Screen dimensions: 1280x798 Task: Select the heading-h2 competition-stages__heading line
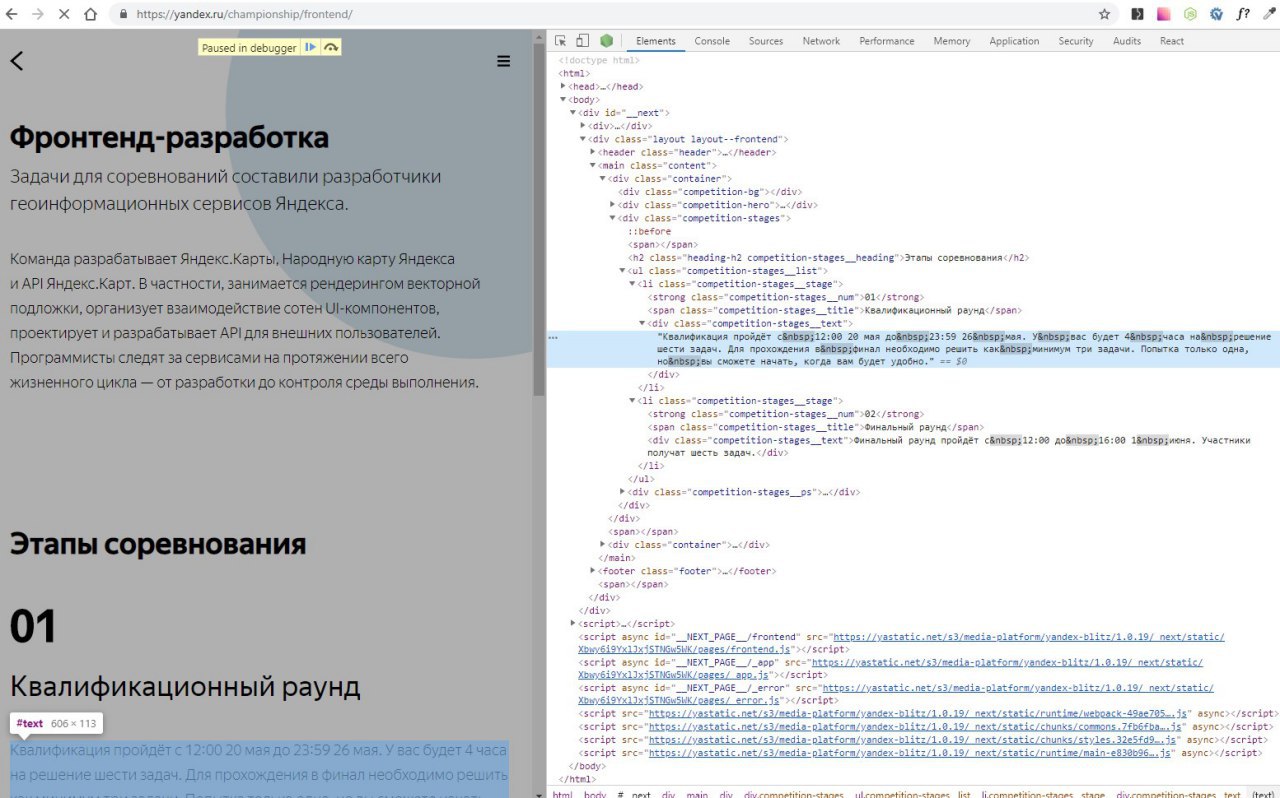pyautogui.click(x=828, y=258)
